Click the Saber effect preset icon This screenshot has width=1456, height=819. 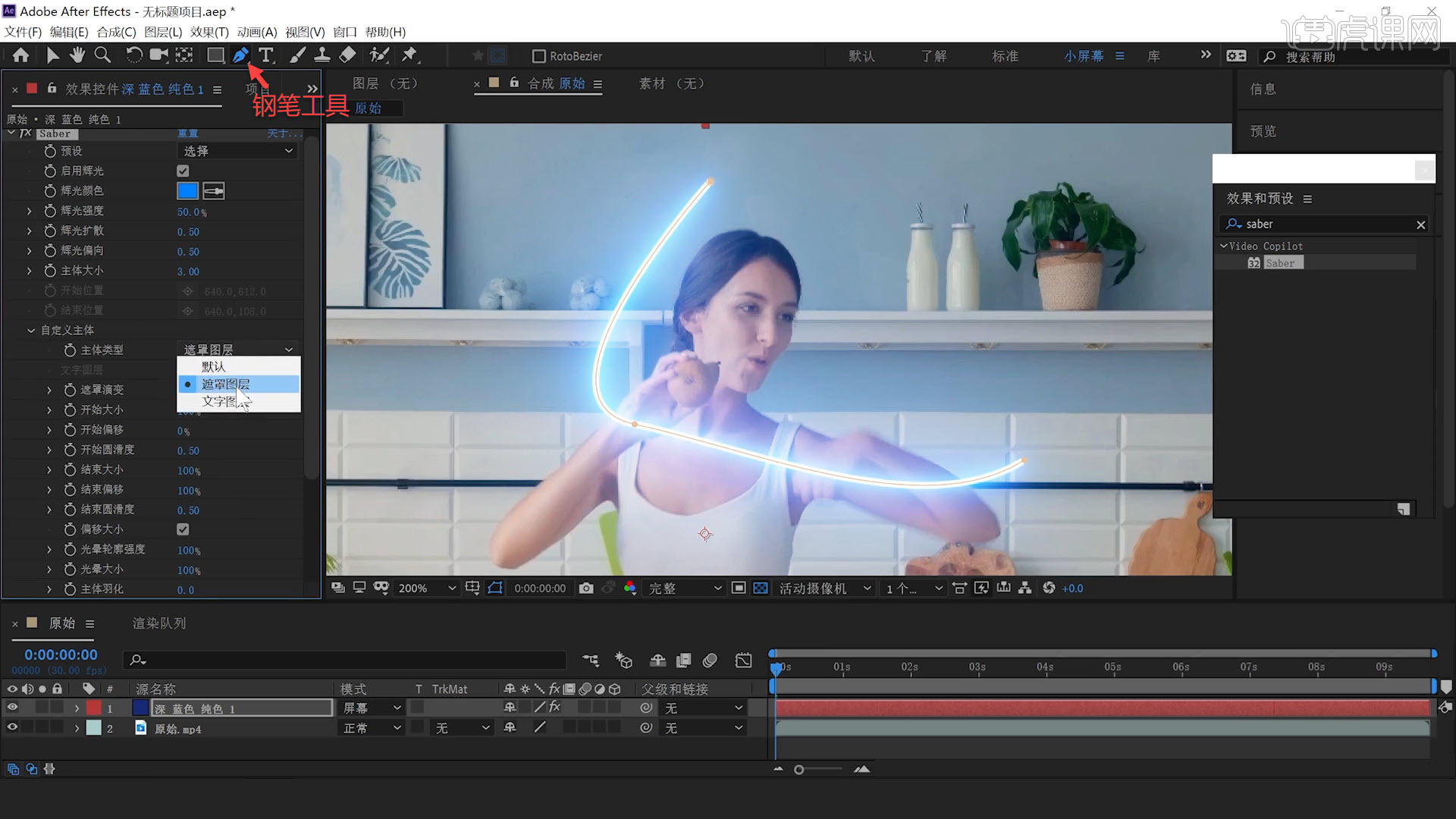point(1254,263)
